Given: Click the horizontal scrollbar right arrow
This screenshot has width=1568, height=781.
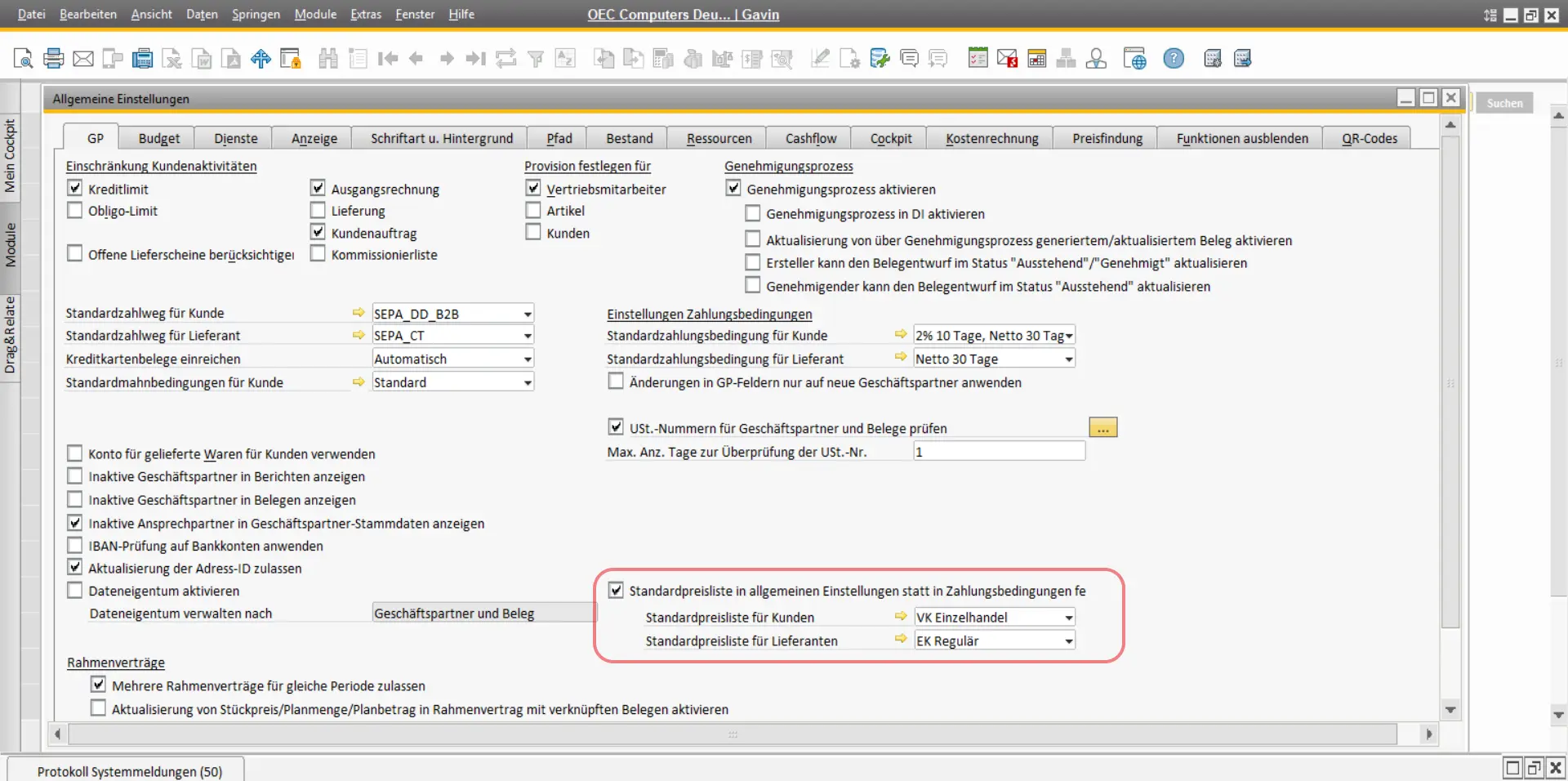Looking at the screenshot, I should (x=1428, y=734).
